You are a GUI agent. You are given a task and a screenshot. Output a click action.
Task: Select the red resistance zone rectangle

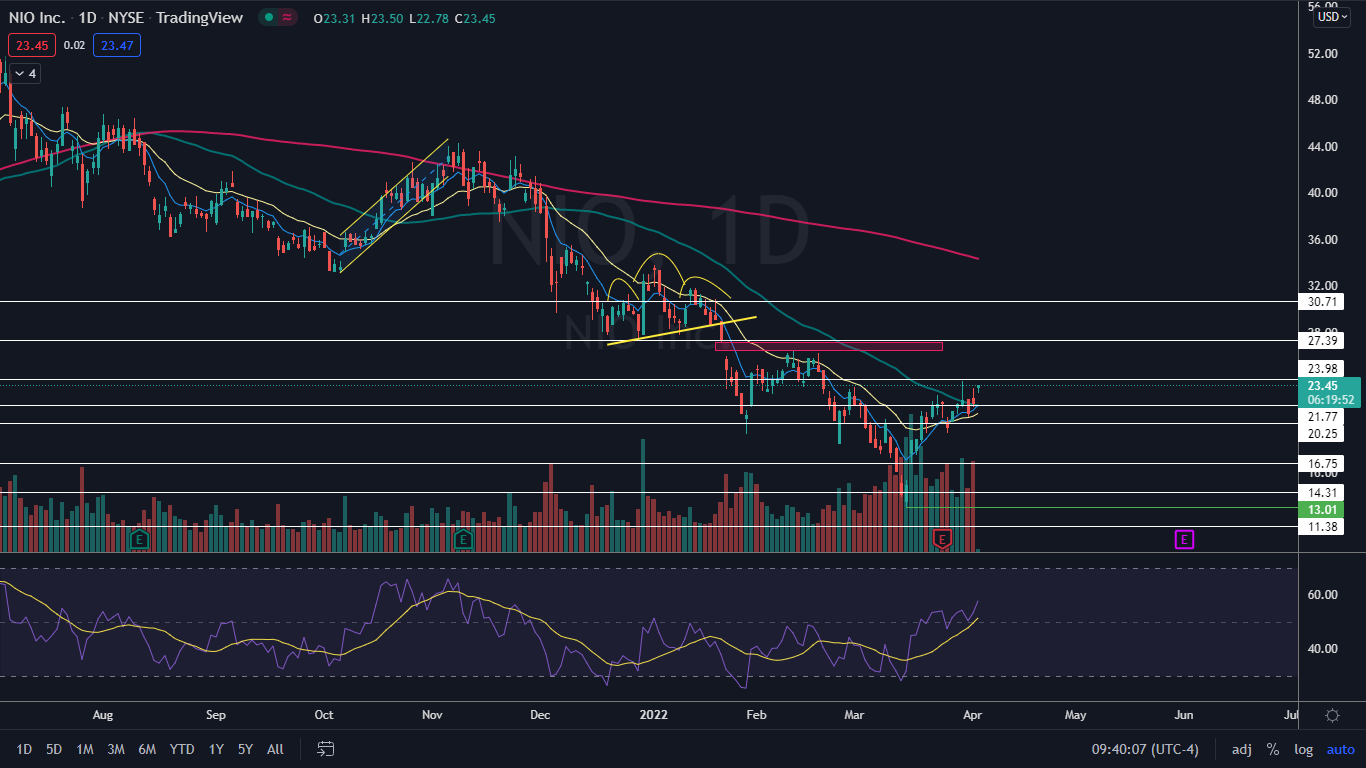pyautogui.click(x=829, y=346)
